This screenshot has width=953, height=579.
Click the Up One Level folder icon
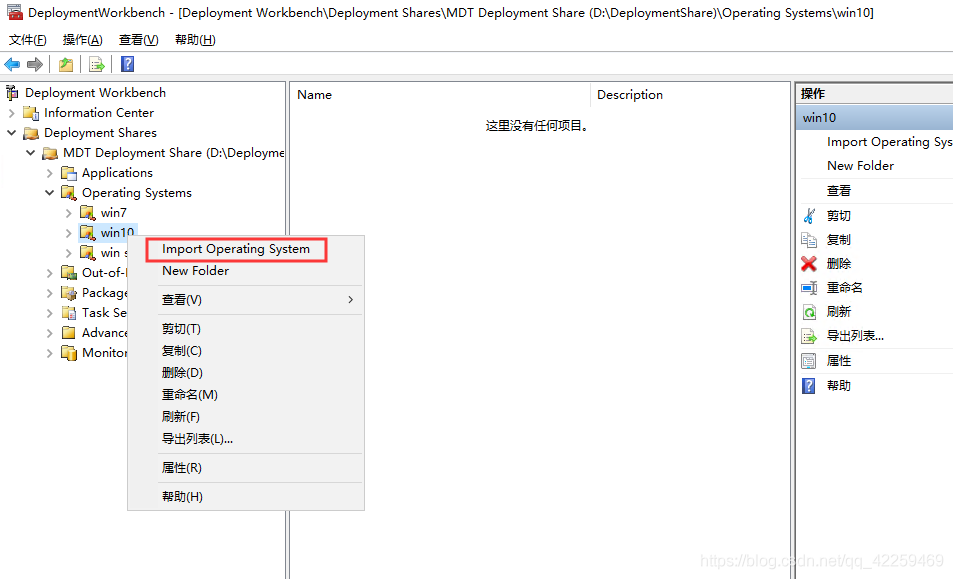(x=66, y=65)
